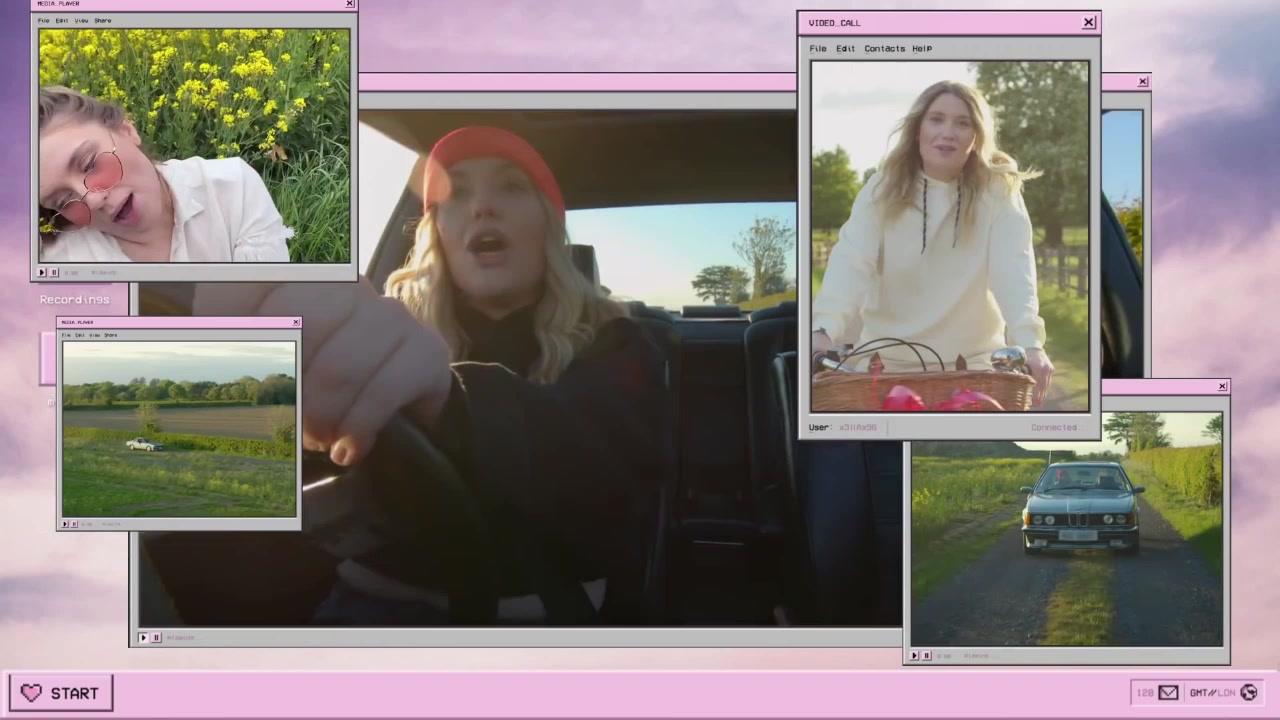The height and width of the screenshot is (720, 1280).
Task: Click the flower field video frame
Action: [x=194, y=145]
